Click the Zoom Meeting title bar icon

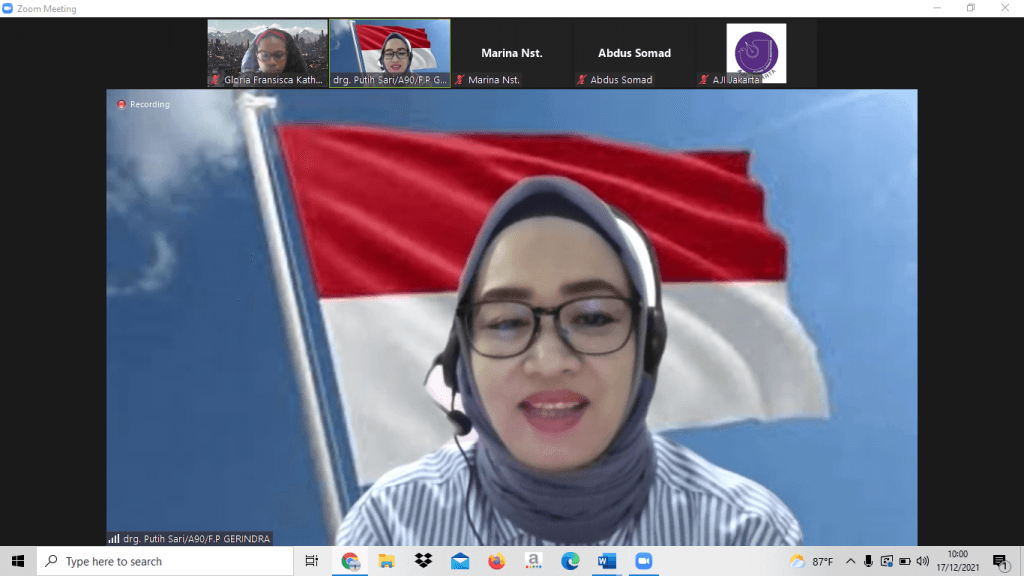8,8
